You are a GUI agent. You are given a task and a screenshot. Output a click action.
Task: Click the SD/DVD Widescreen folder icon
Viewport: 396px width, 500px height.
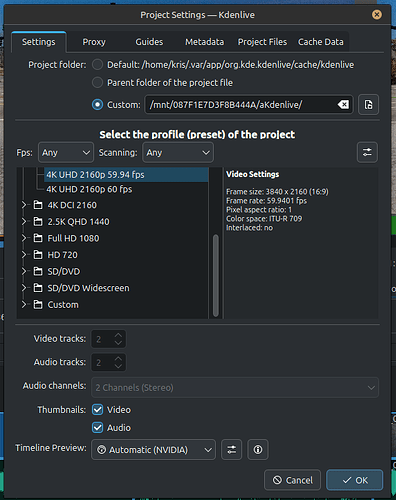[38, 288]
